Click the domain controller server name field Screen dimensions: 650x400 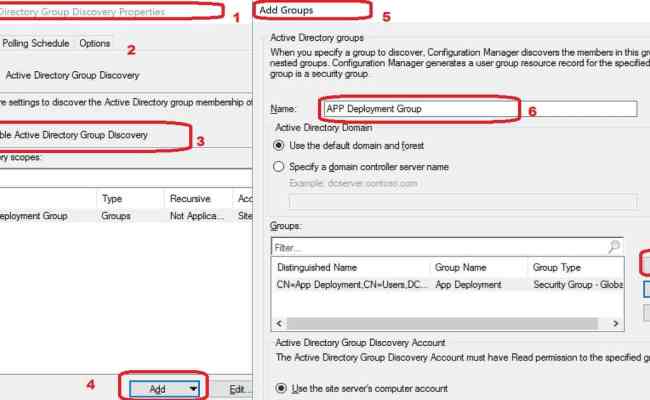coord(463,202)
